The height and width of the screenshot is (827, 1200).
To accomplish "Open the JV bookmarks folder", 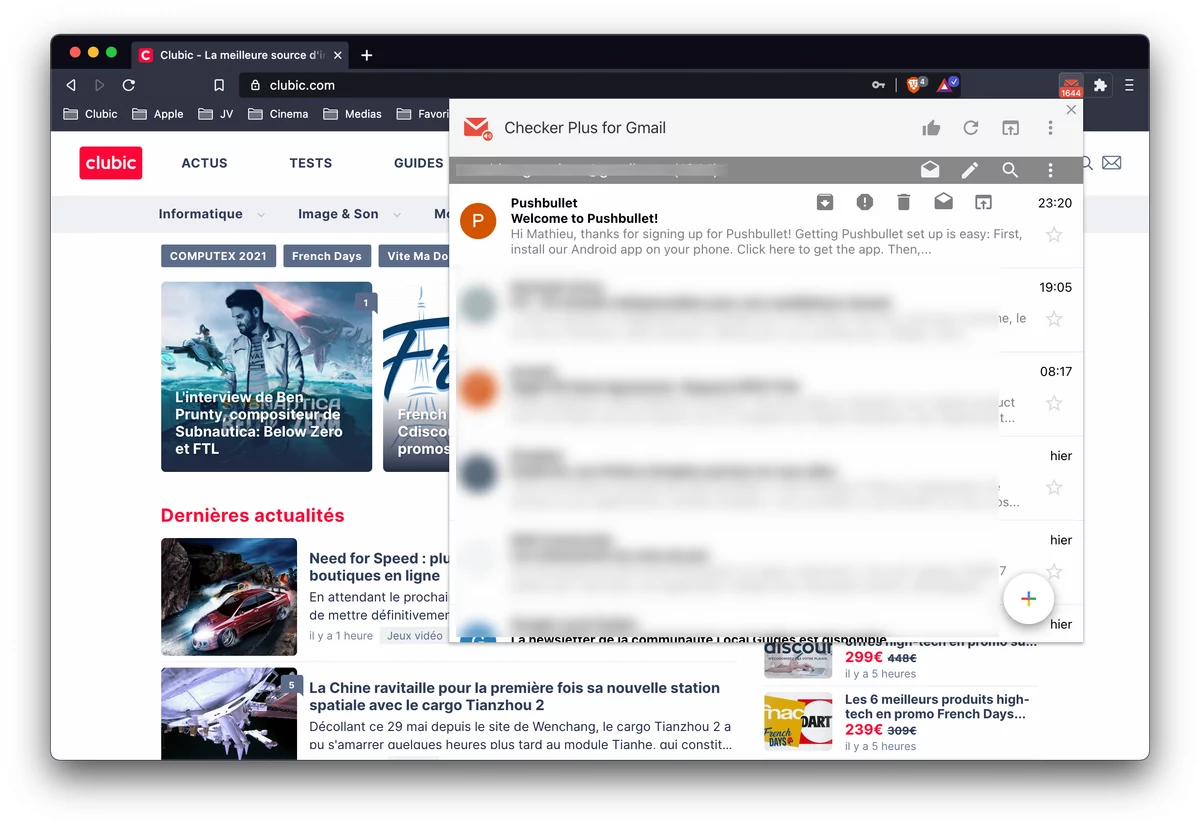I will coord(216,114).
